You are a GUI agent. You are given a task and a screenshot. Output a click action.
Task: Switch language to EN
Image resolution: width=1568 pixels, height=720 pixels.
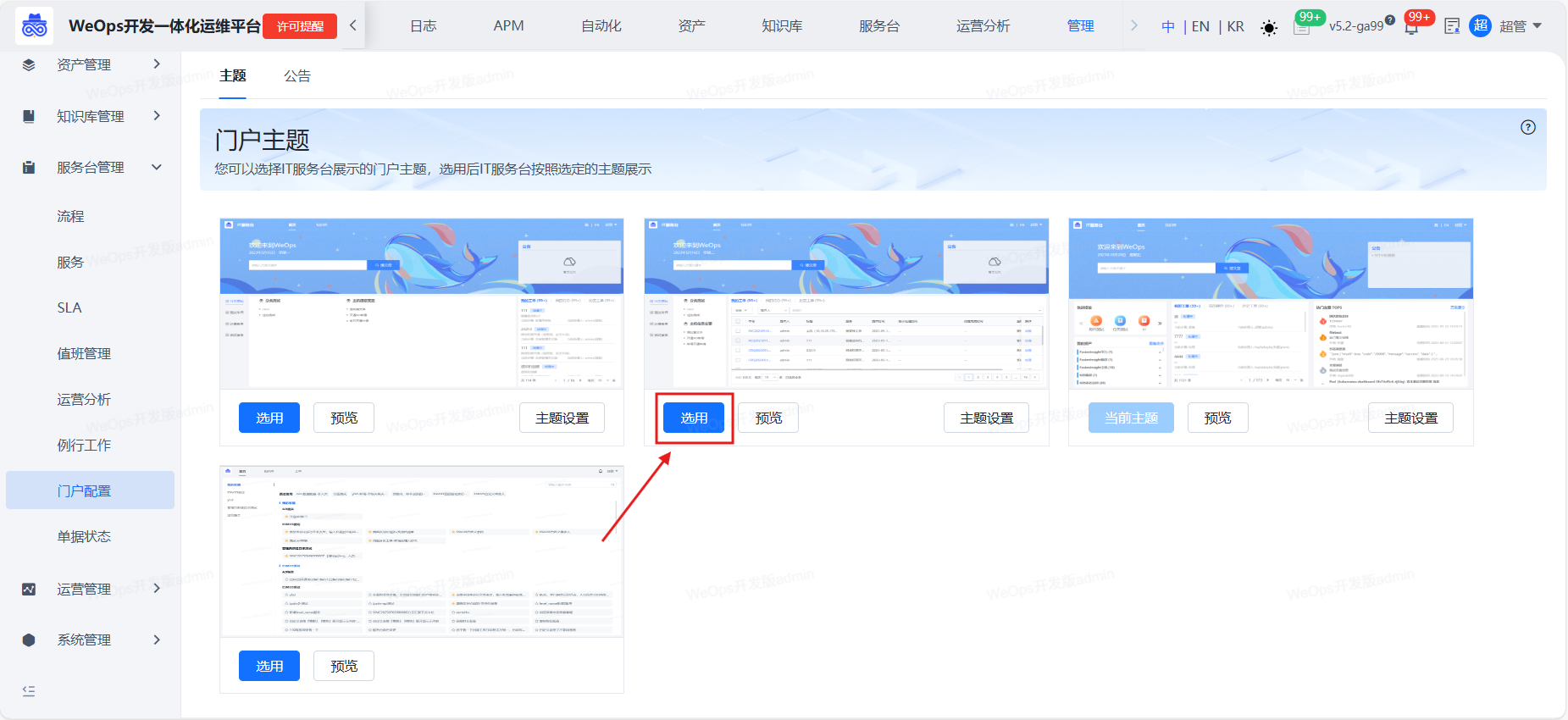[x=1200, y=26]
